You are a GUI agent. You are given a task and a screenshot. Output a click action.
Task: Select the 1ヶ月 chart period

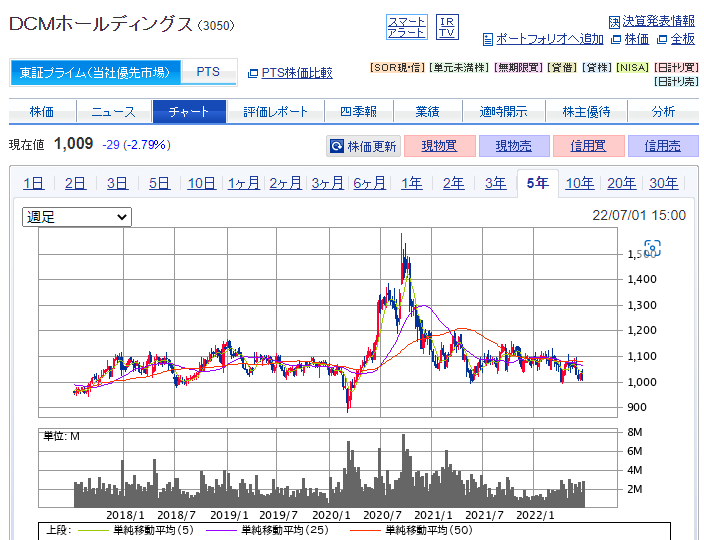click(244, 183)
